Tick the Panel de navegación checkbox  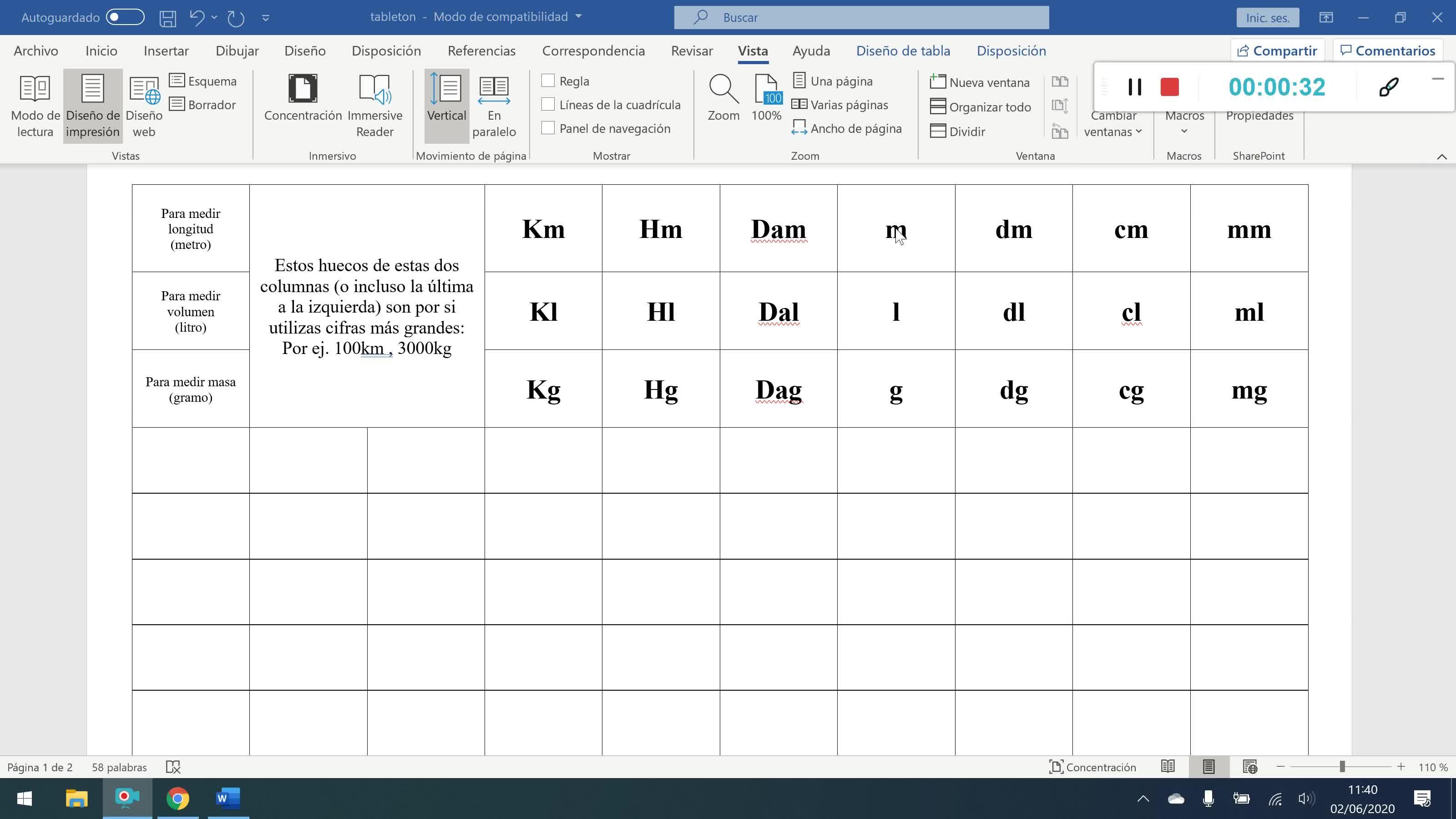click(x=548, y=128)
